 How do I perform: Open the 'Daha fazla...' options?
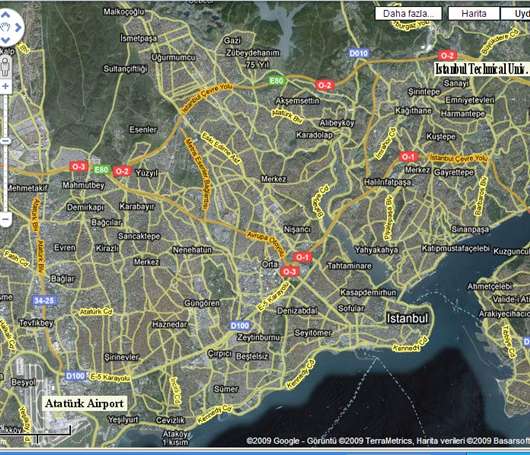click(x=408, y=14)
